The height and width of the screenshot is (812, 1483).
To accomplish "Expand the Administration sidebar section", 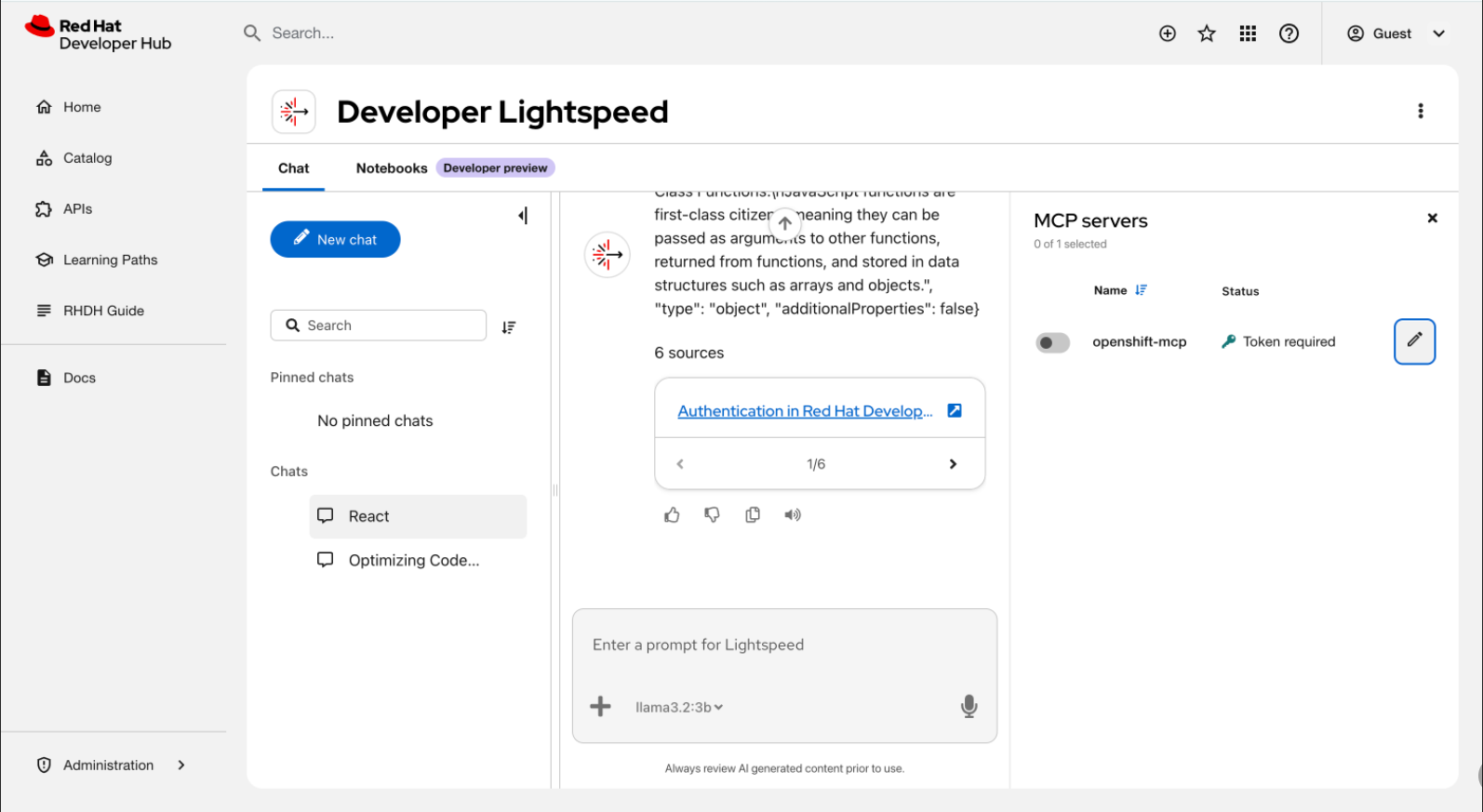I will tap(112, 765).
